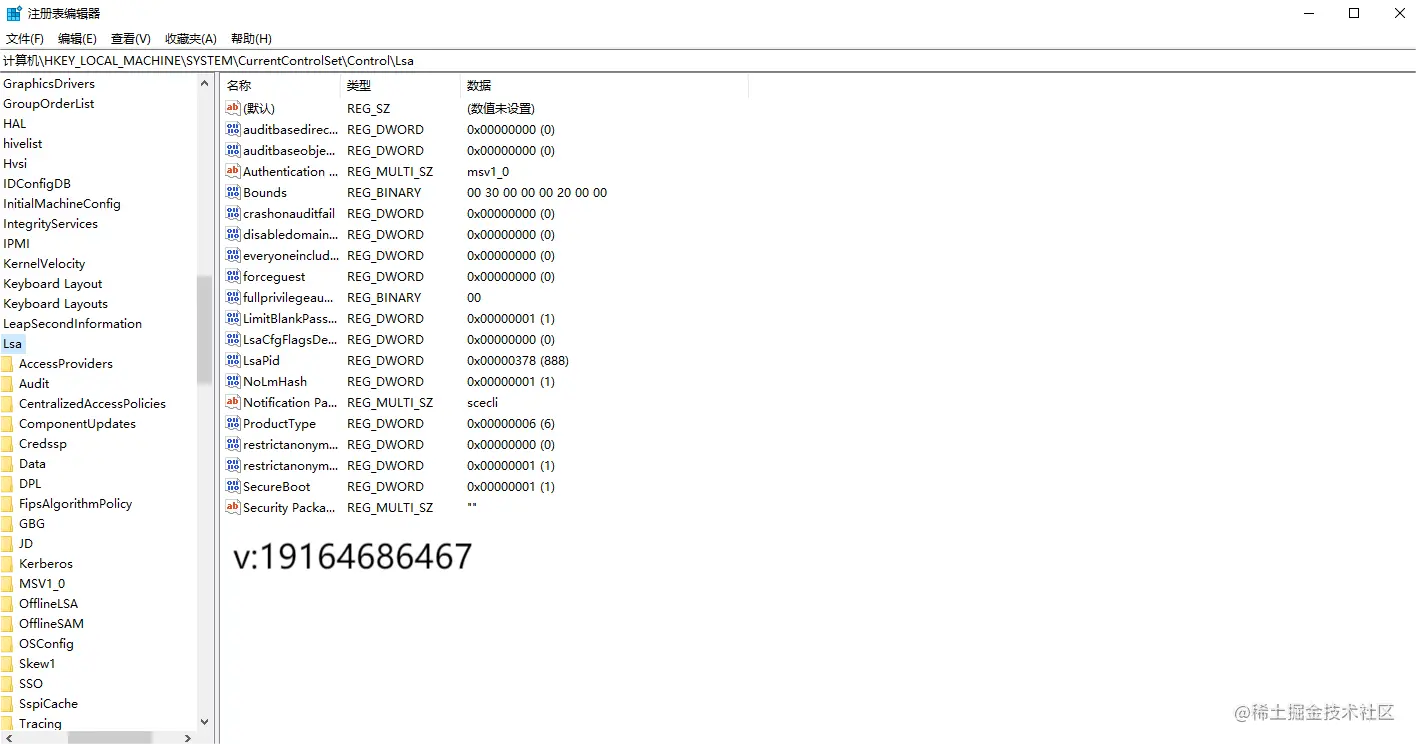Viewport: 1416px width, 744px height.
Task: Click the everyoneincludesanonymous value icon
Action: (x=233, y=256)
